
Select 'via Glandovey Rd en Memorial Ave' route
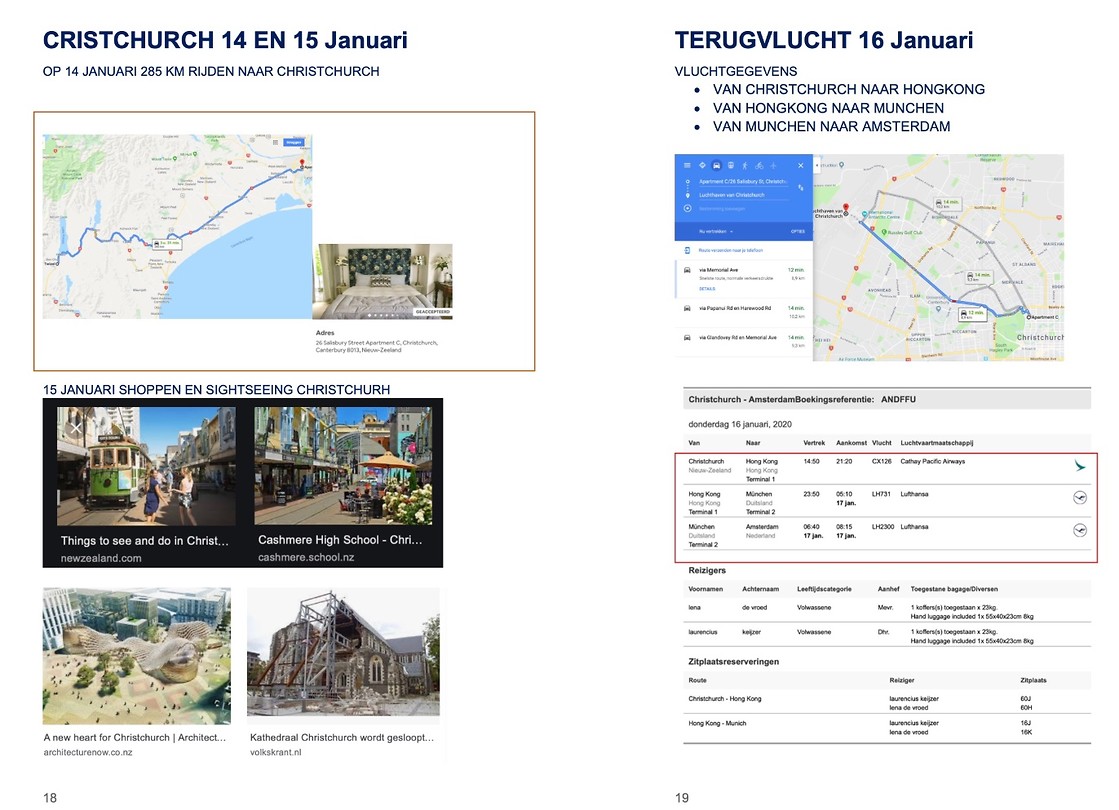744,342
